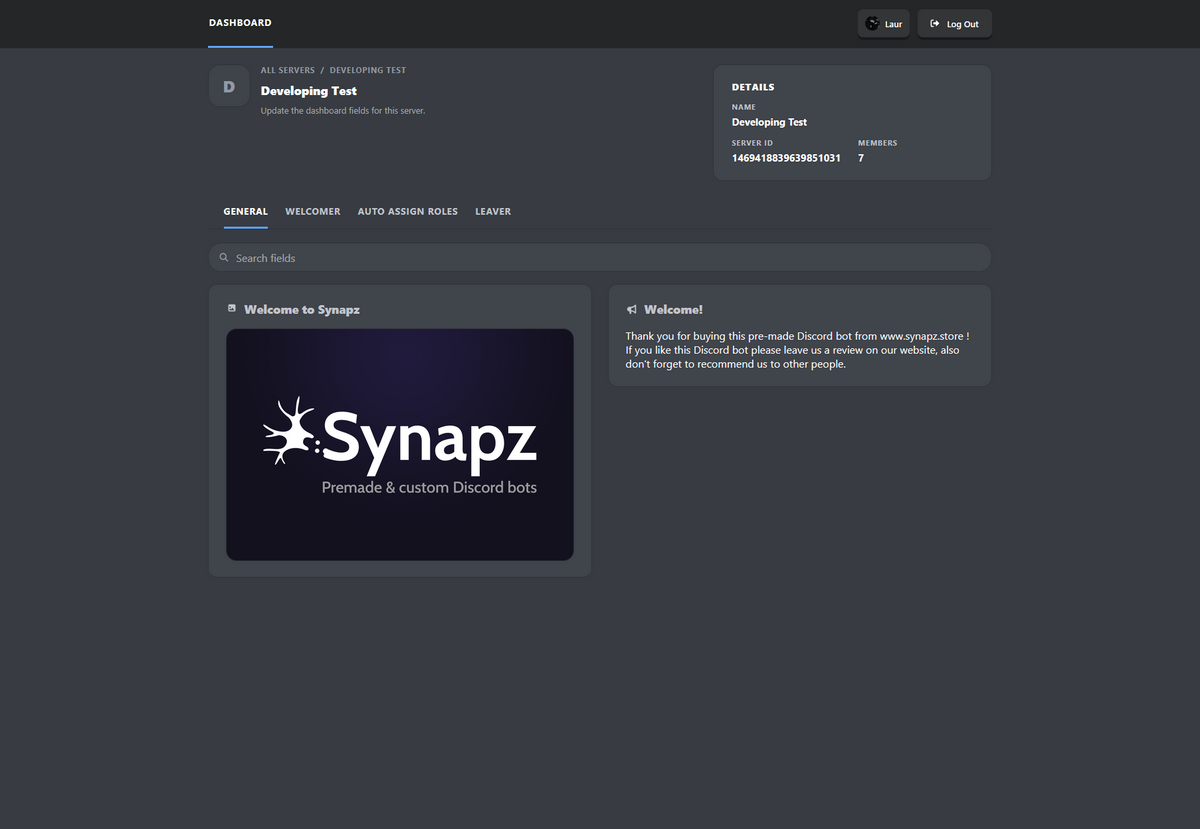Click the Developing Test server 'D' icon
1200x829 pixels.
pyautogui.click(x=229, y=86)
